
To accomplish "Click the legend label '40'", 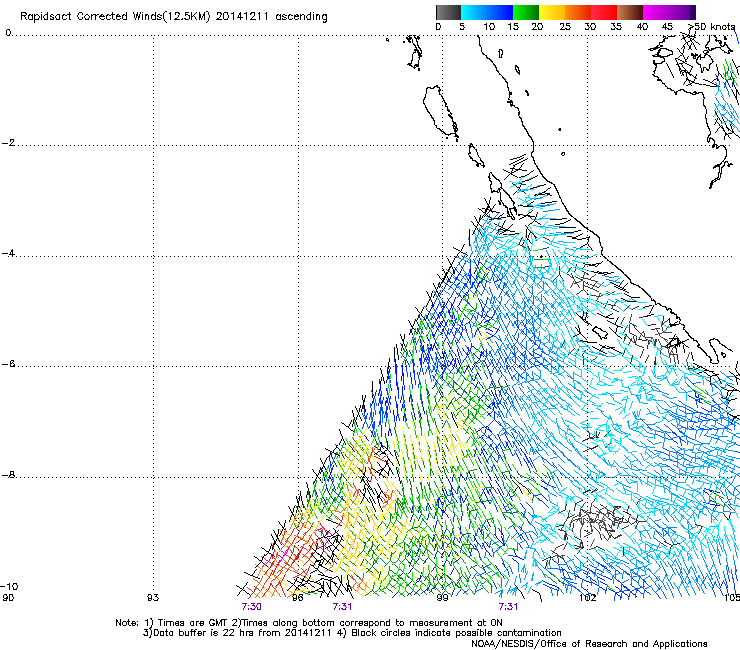I will pos(642,27).
